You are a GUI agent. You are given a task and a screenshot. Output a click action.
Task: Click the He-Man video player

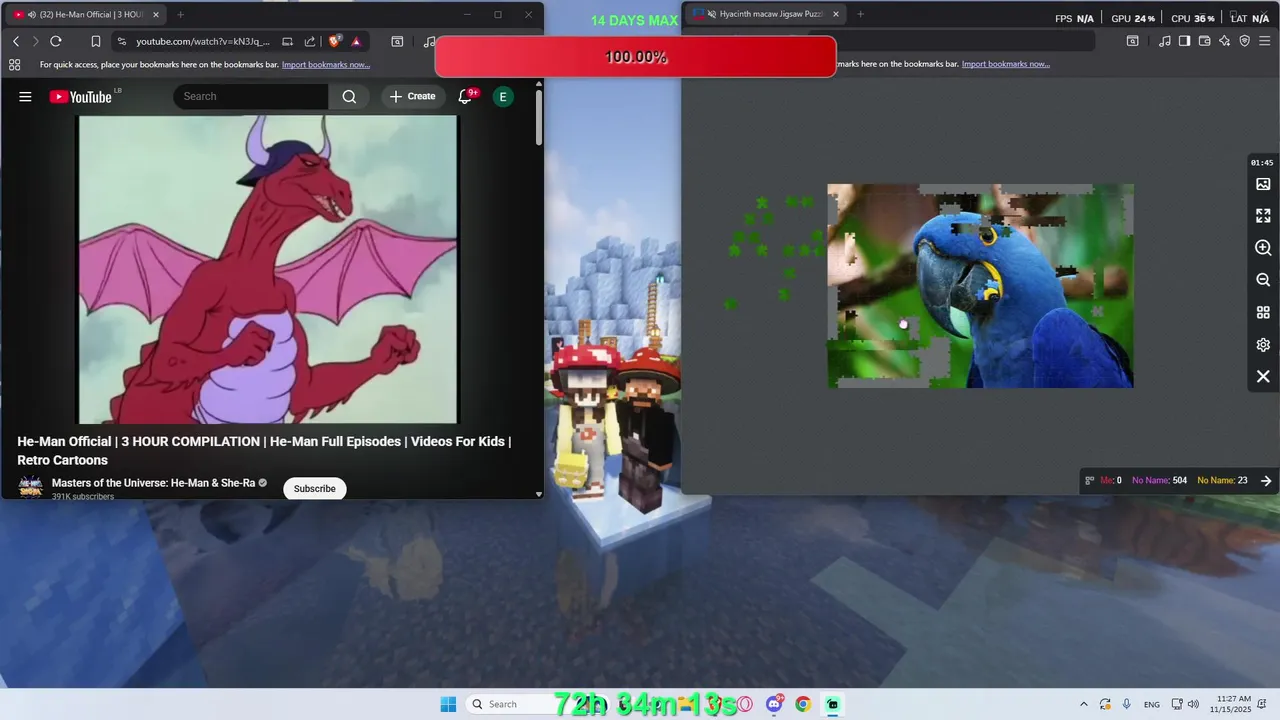(x=268, y=270)
